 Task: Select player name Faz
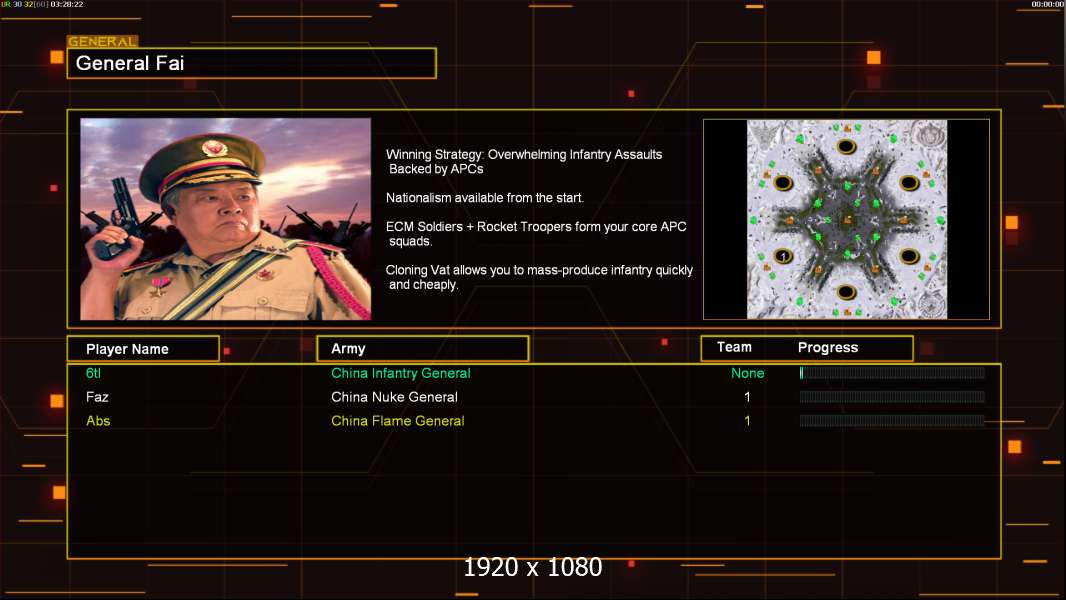97,397
